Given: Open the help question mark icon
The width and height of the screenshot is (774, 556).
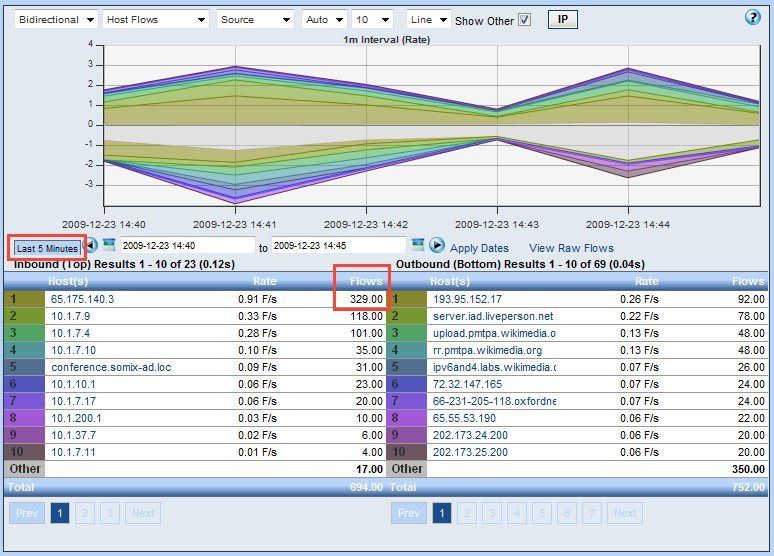Looking at the screenshot, I should tap(752, 18).
